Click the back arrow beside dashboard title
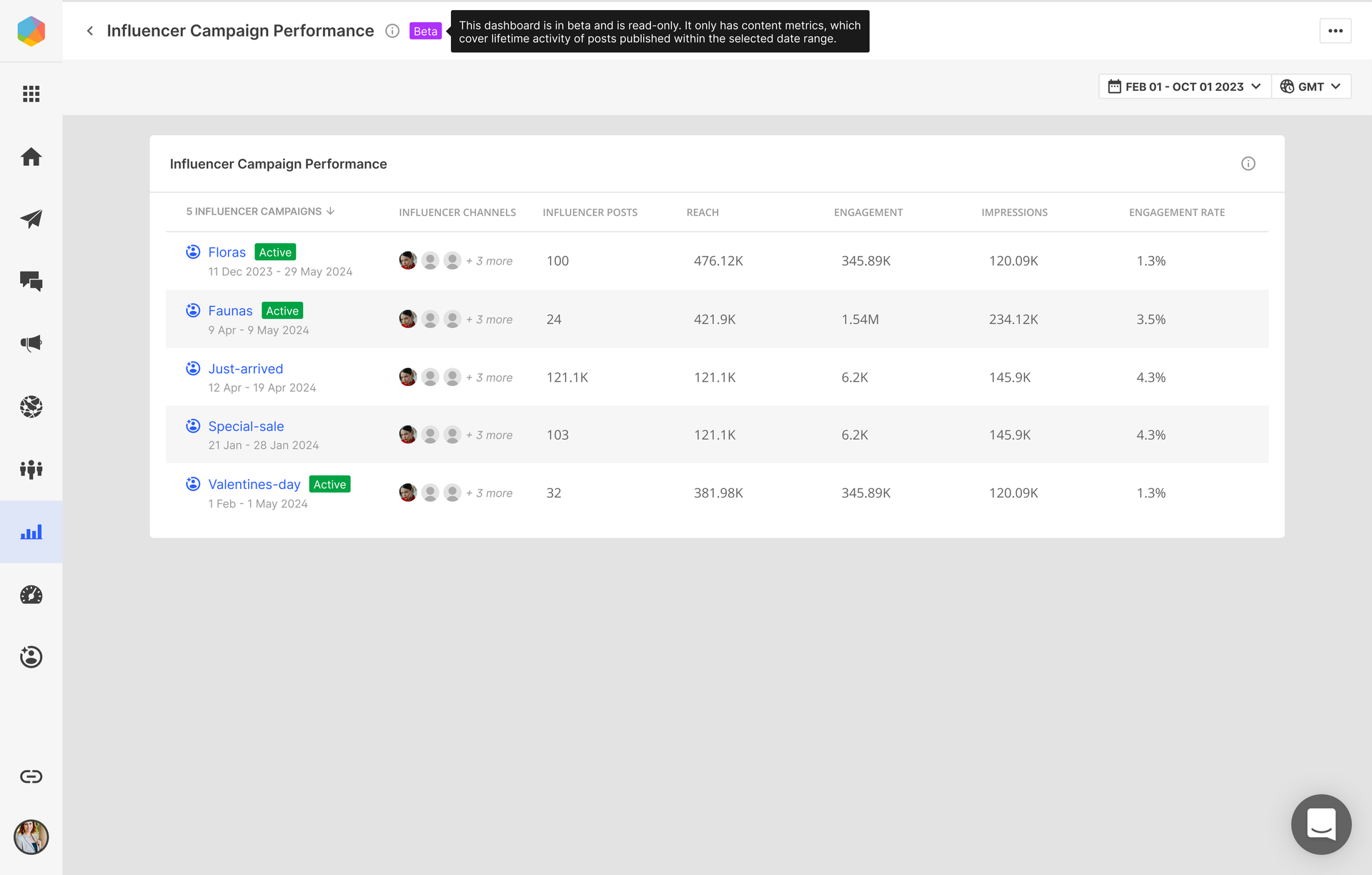Viewport: 1372px width, 875px height. pyautogui.click(x=90, y=31)
